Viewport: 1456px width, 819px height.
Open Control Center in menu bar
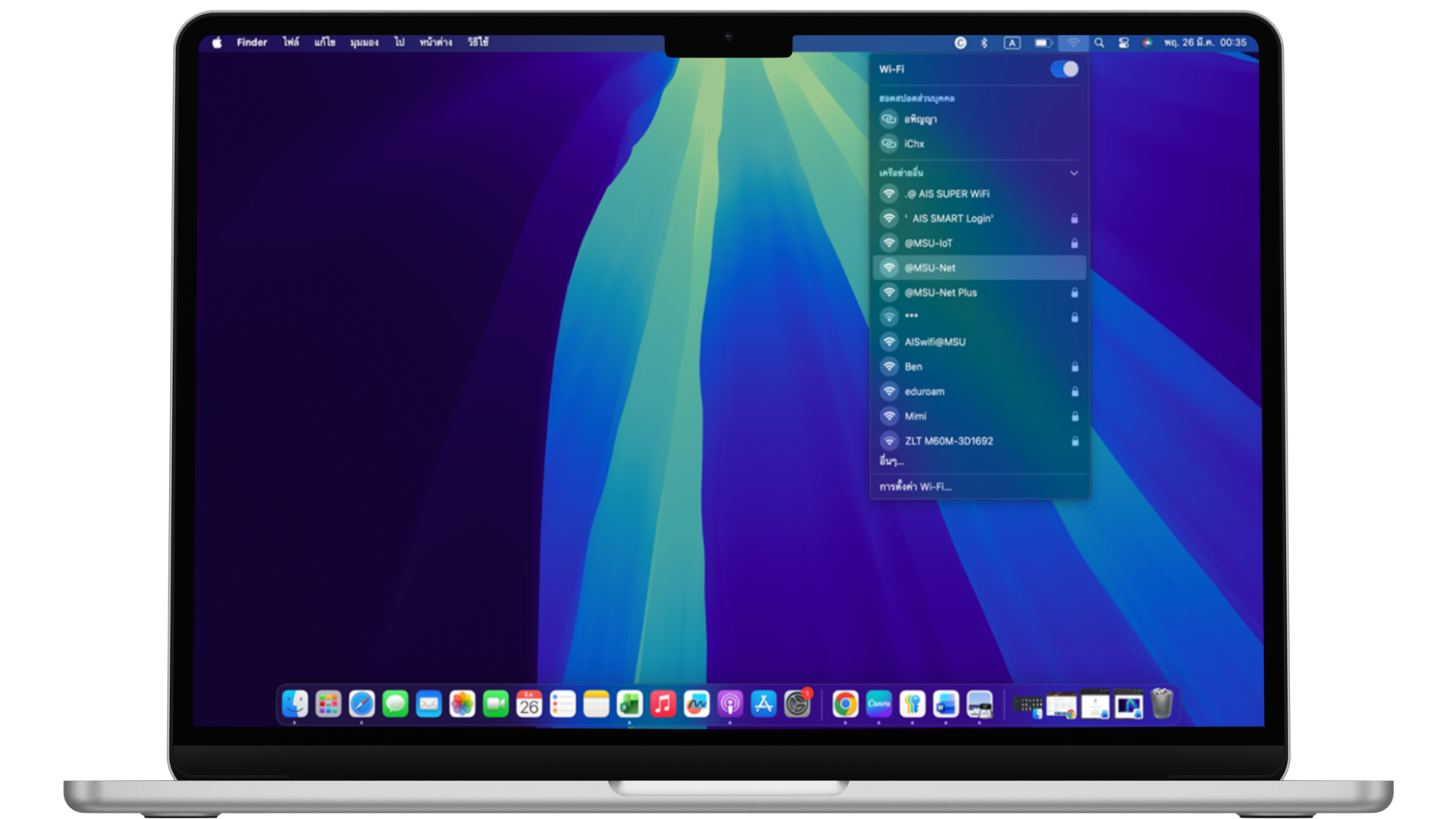[1124, 42]
